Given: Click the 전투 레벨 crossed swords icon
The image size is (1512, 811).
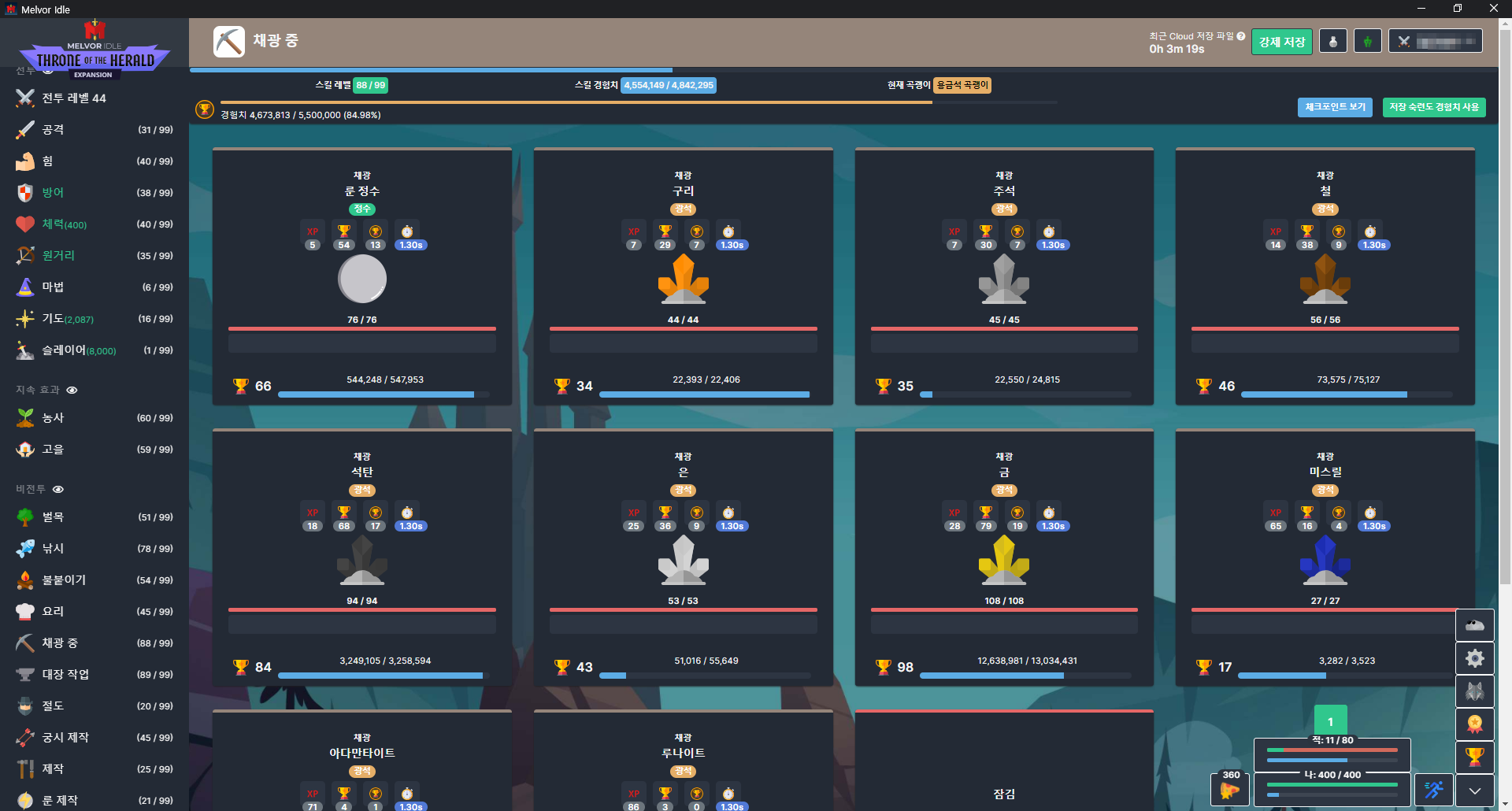Looking at the screenshot, I should (25, 98).
